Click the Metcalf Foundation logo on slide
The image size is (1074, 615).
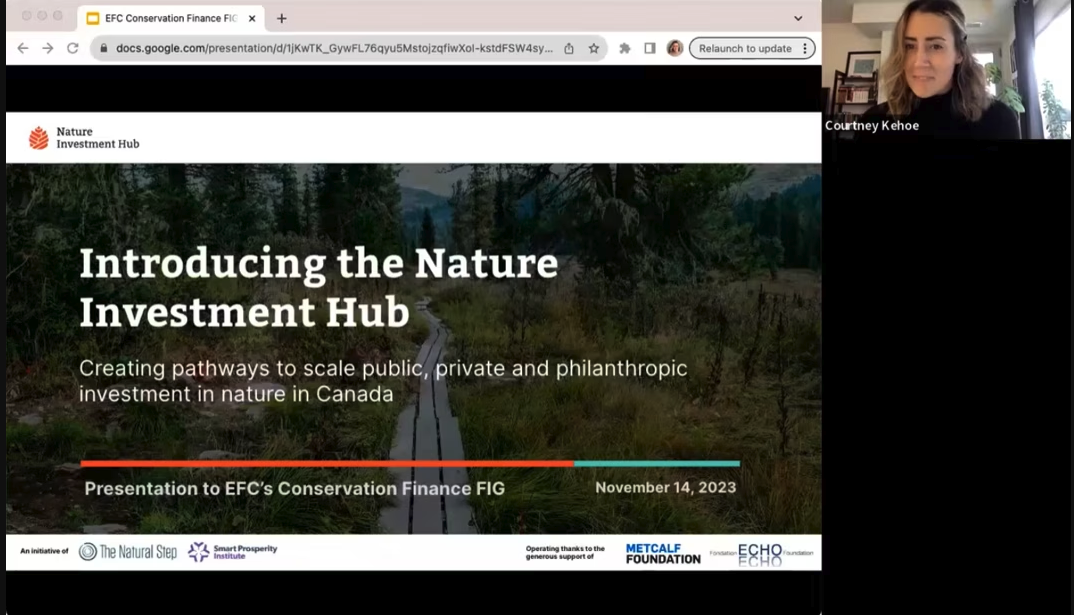tap(663, 553)
